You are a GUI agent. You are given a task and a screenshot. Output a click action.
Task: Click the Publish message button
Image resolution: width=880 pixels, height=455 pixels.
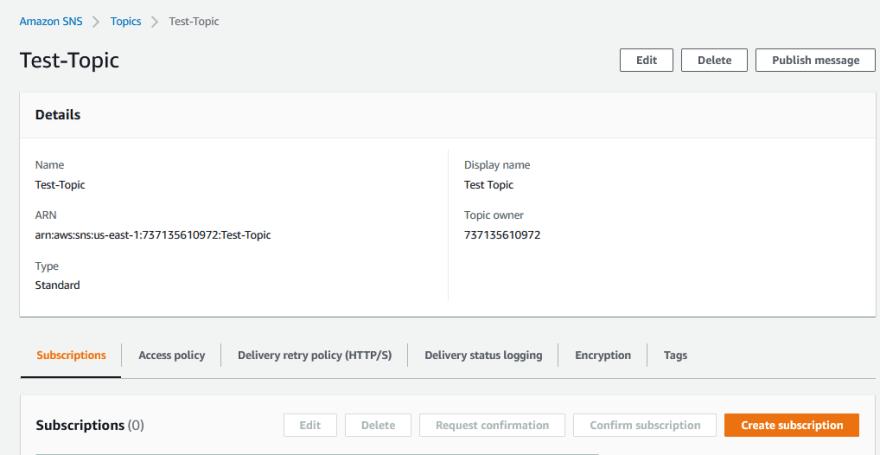click(x=815, y=60)
